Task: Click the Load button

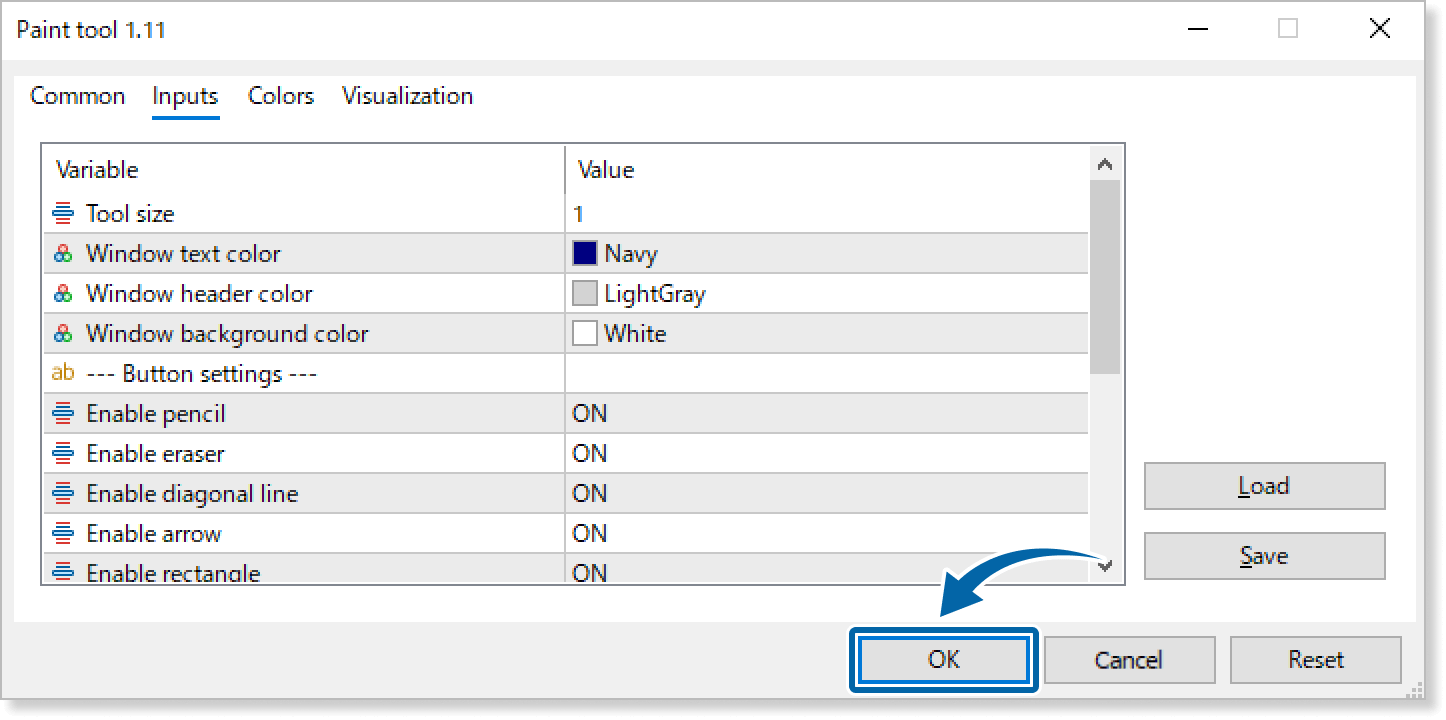Action: coord(1264,486)
